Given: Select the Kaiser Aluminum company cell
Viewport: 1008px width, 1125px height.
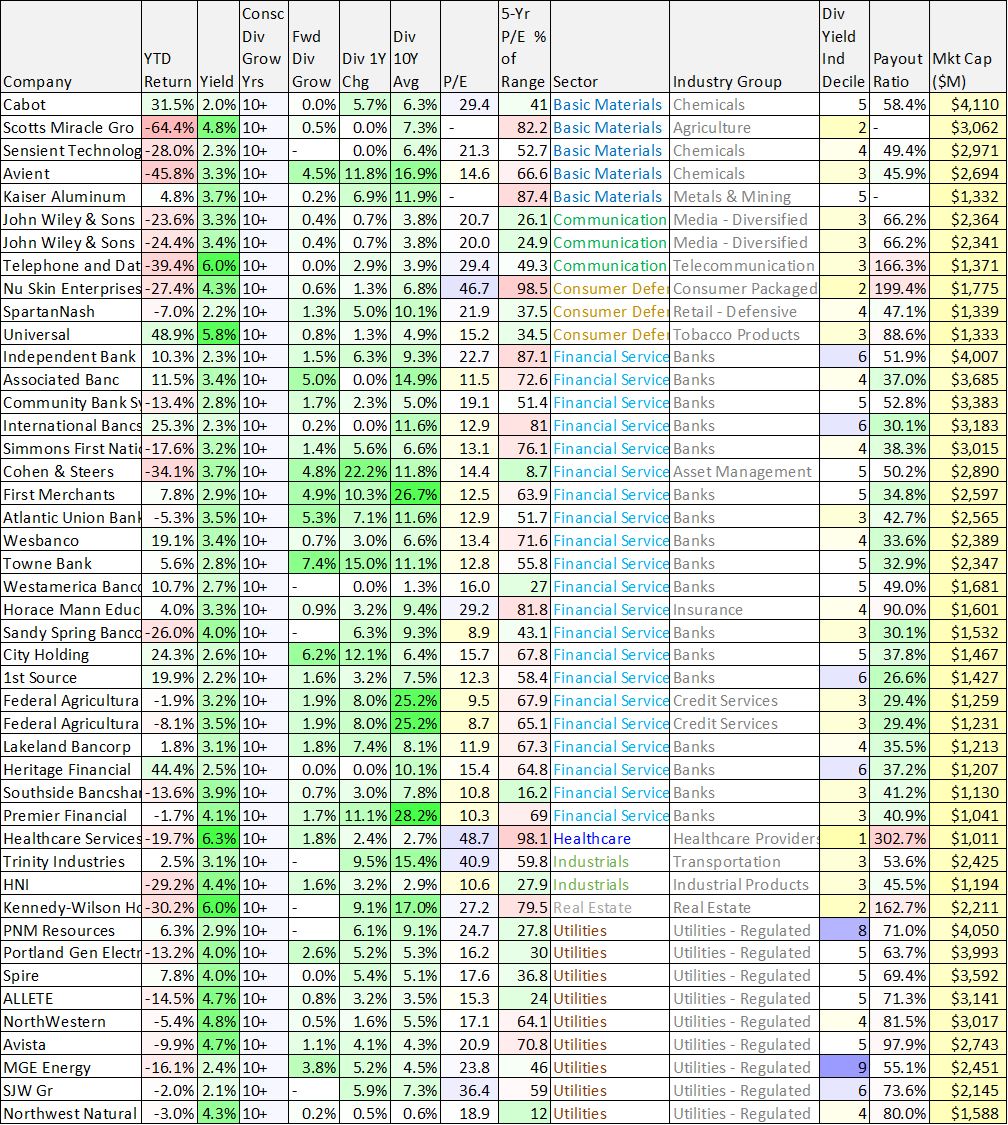Looking at the screenshot, I should point(71,197).
